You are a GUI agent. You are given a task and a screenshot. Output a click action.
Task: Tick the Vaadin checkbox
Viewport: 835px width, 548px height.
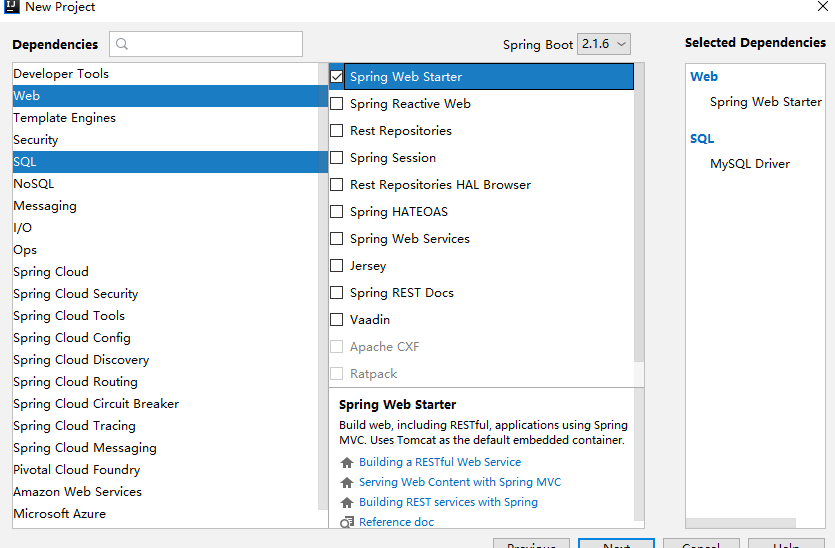(337, 320)
